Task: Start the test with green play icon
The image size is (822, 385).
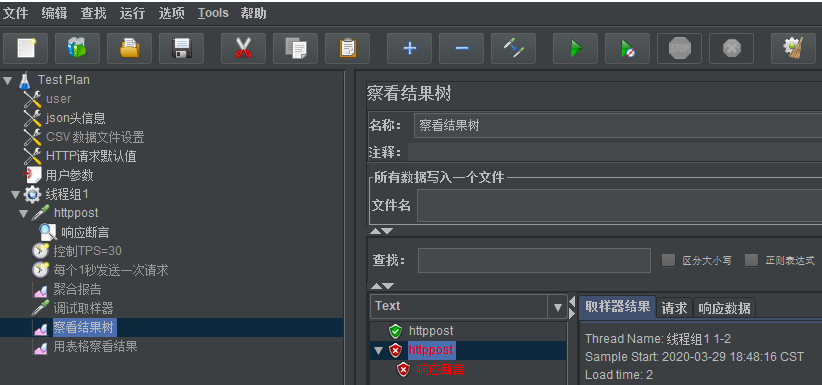Action: click(x=576, y=49)
